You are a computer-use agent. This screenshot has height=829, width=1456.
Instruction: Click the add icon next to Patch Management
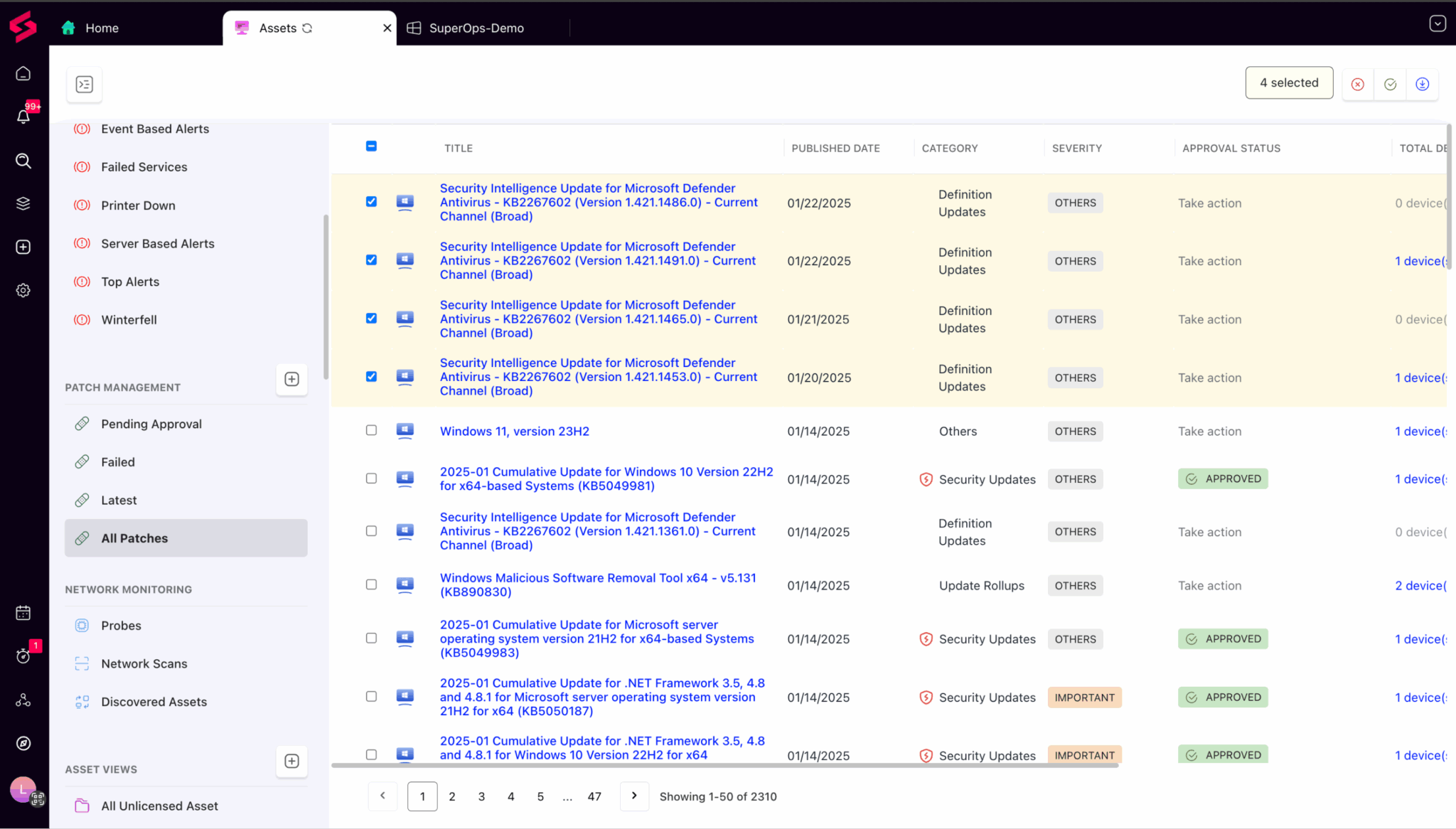291,379
